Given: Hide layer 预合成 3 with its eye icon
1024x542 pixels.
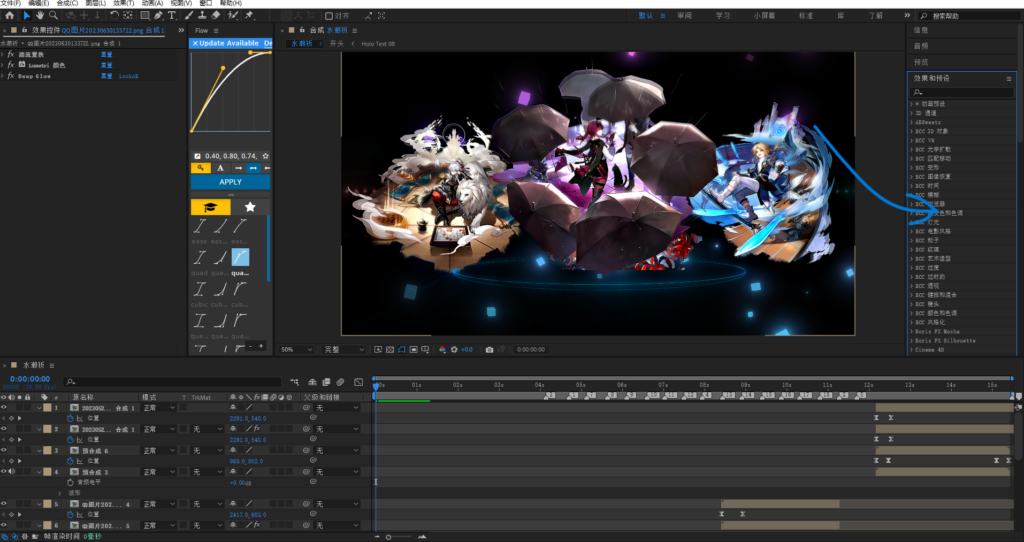Looking at the screenshot, I should point(4,471).
